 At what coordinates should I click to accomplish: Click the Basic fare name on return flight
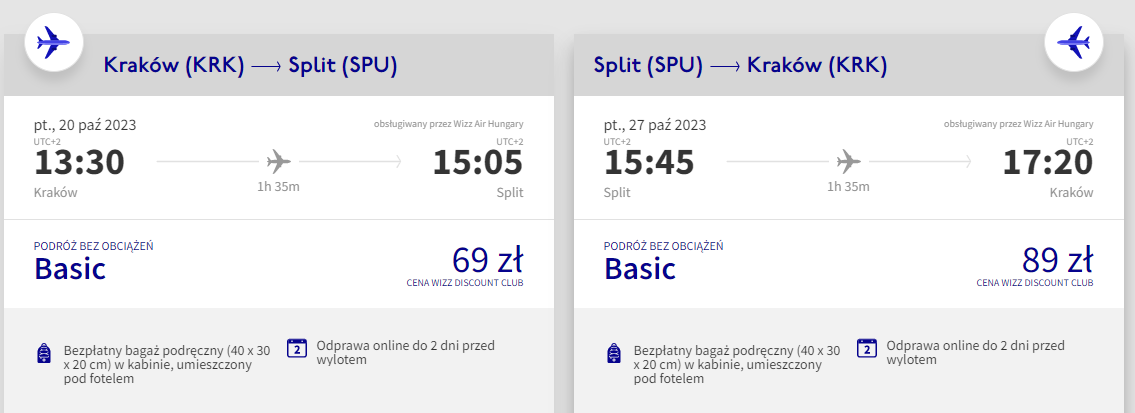tap(640, 268)
